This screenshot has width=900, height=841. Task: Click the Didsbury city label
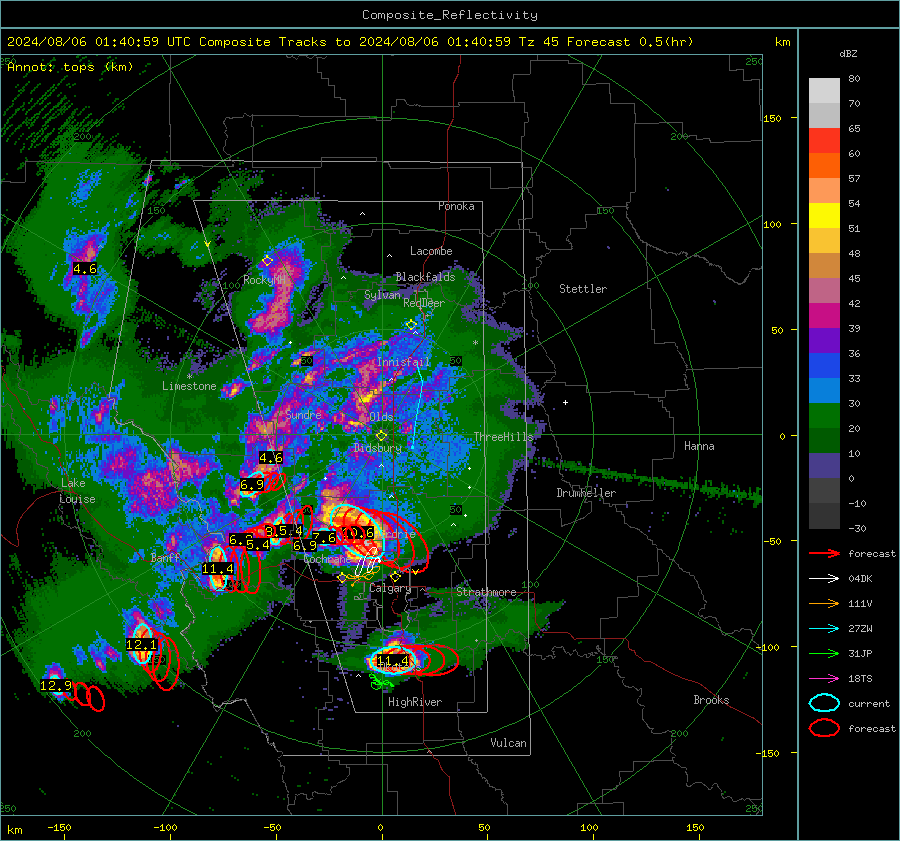(378, 448)
